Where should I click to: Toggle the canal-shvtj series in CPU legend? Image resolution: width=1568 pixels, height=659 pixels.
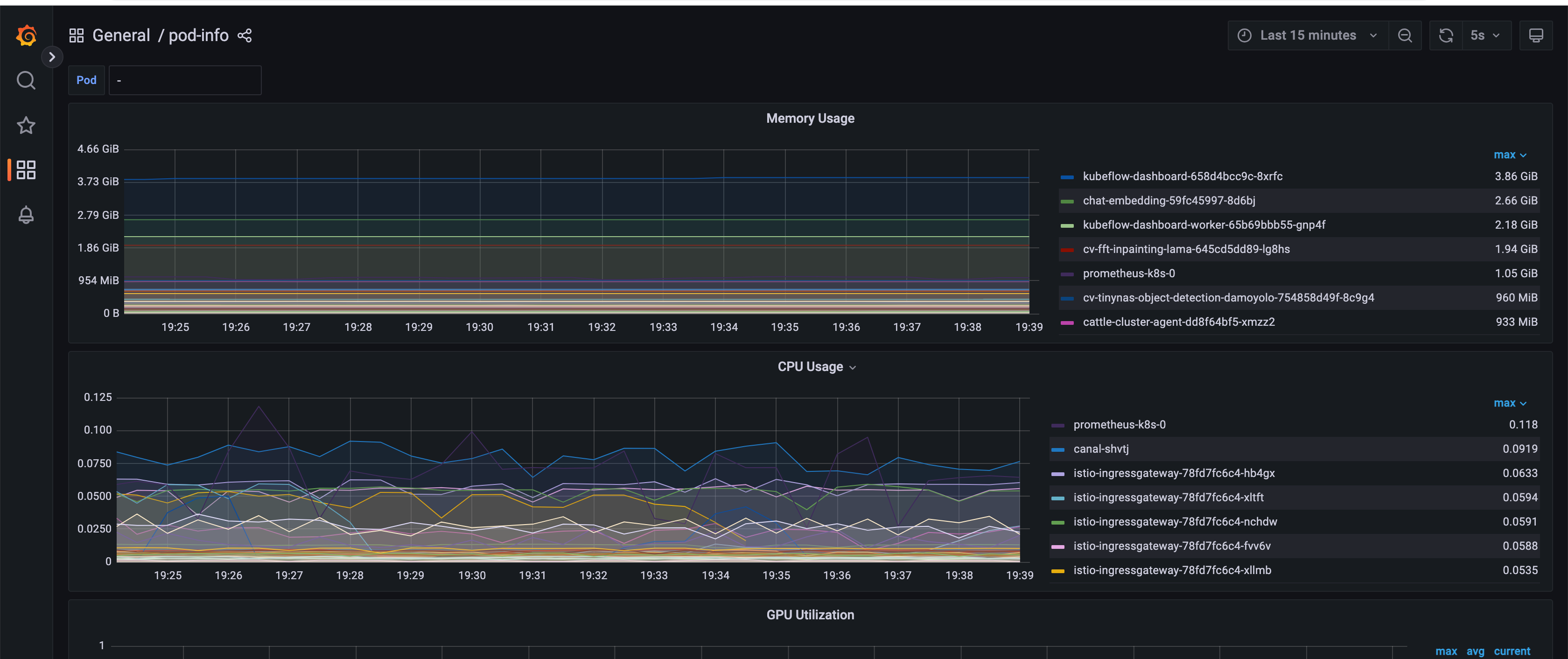tap(1100, 449)
